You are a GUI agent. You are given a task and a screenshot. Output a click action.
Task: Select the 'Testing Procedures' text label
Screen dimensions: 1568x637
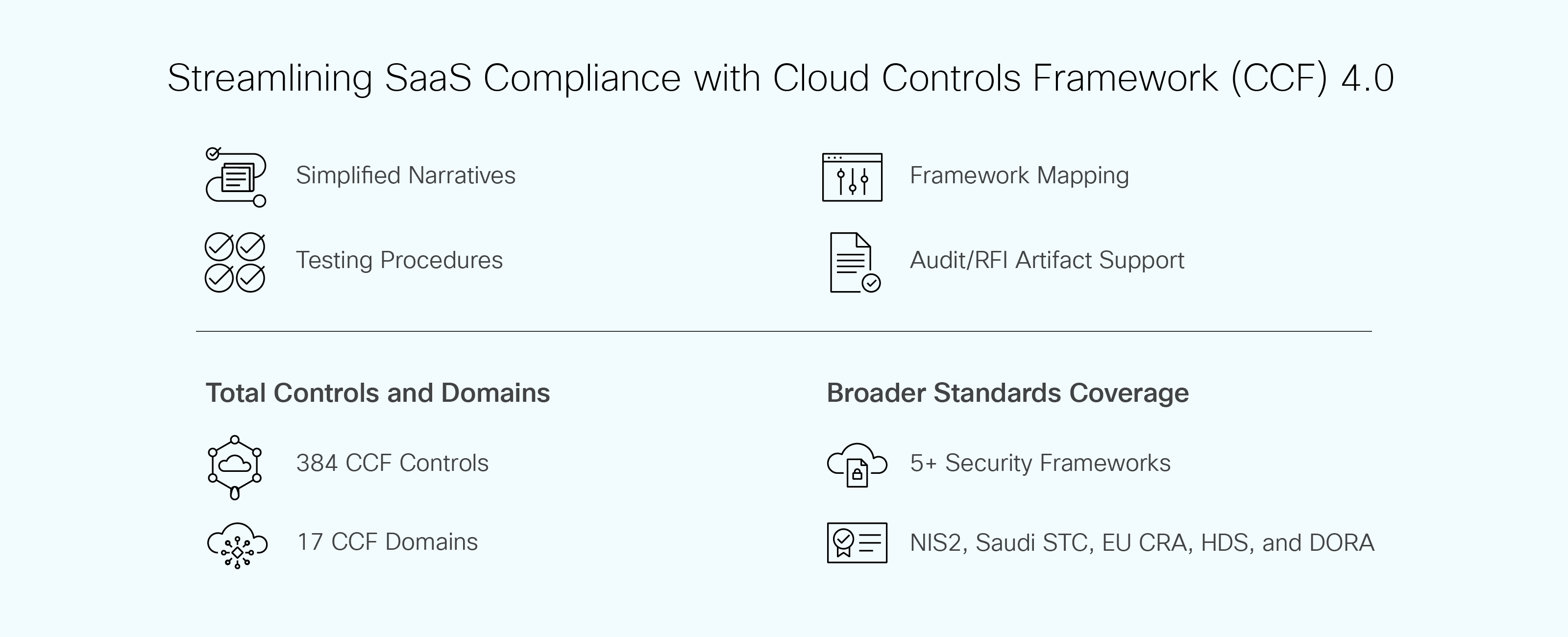399,260
